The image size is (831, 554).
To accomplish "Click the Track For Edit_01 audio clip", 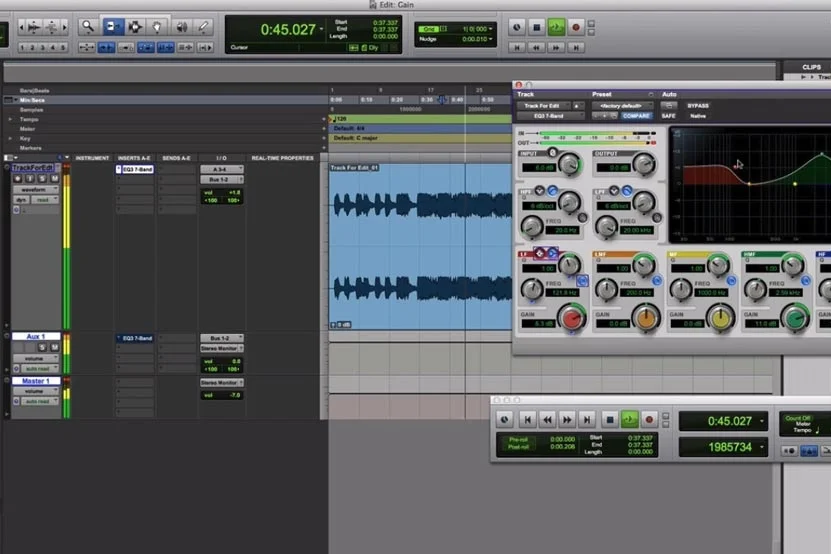I will point(421,247).
